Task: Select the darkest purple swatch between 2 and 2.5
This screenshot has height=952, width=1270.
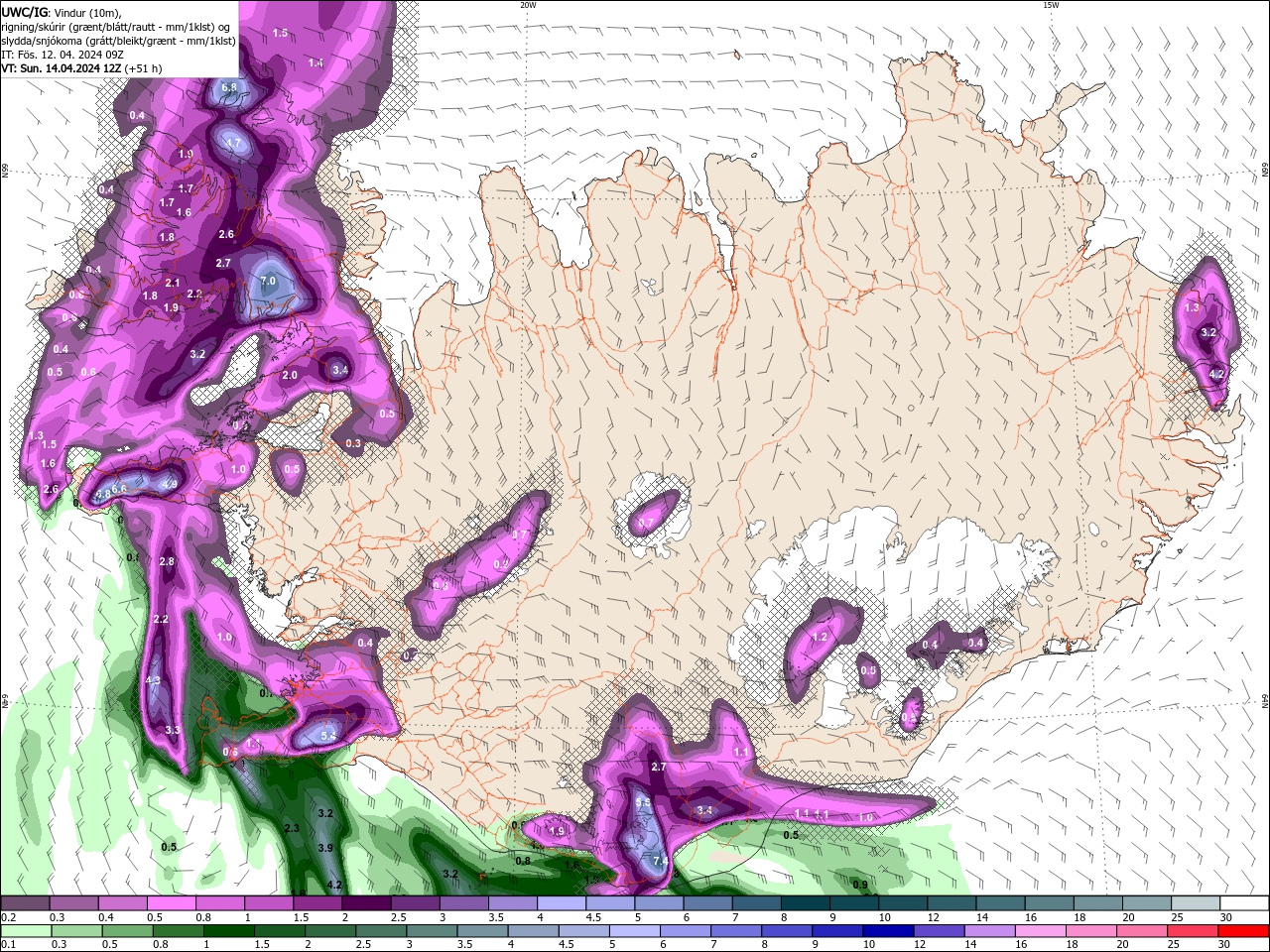Action: [366, 903]
